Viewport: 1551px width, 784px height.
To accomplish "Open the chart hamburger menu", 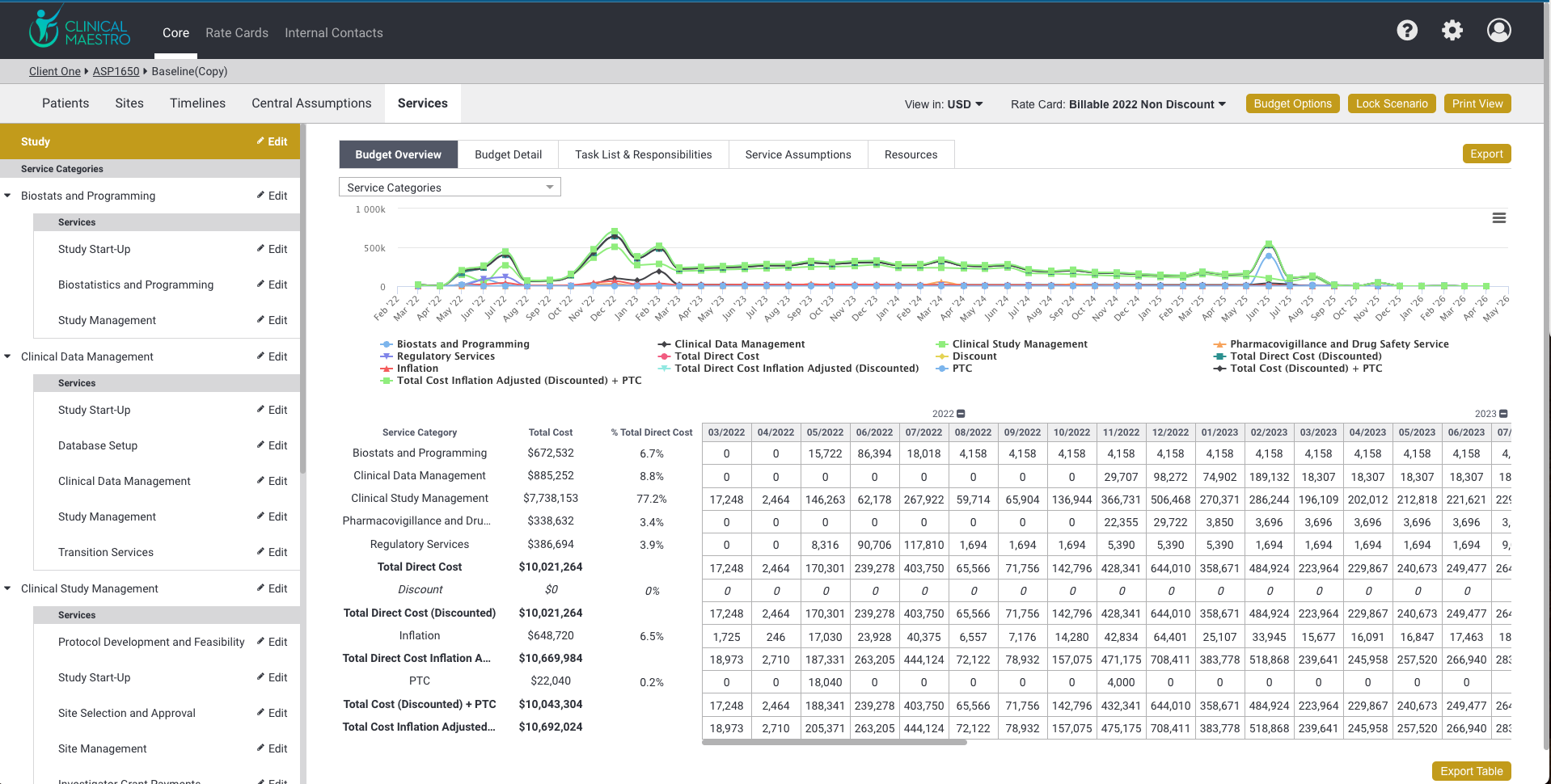I will point(1498,218).
